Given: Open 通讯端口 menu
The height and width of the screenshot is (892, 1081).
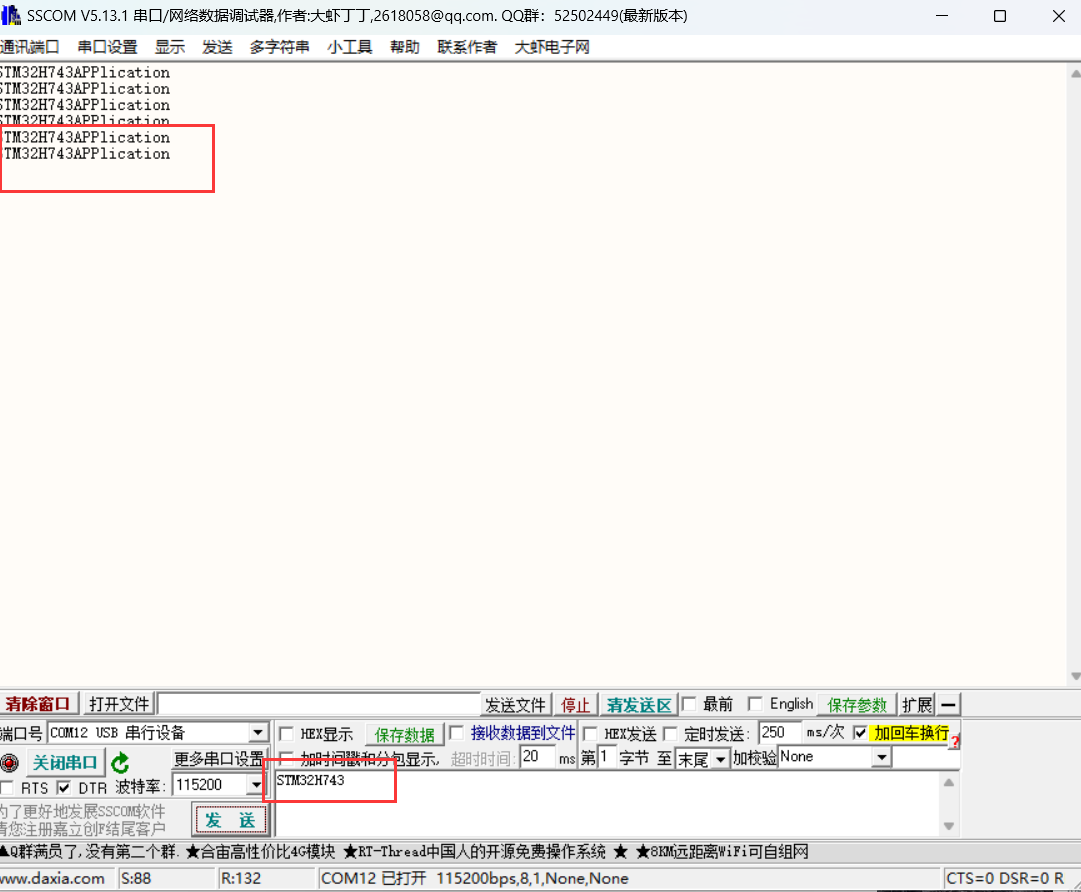Looking at the screenshot, I should pos(30,47).
